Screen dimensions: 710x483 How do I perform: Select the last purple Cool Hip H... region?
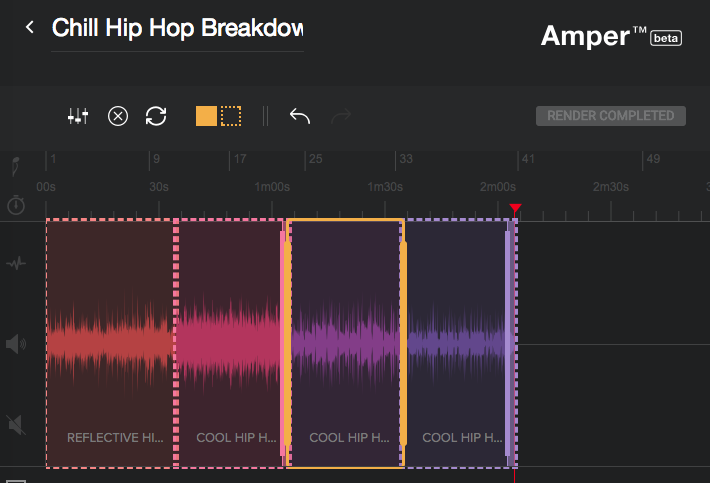coord(457,343)
